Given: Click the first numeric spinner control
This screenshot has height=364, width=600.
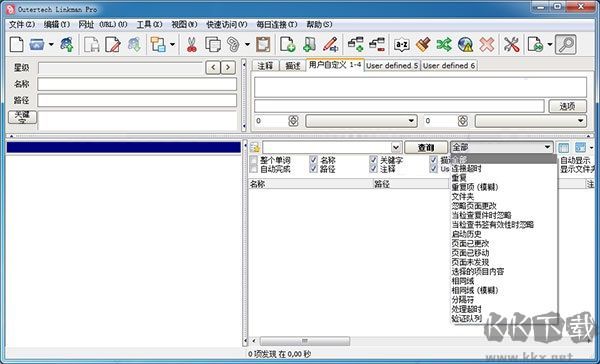Looking at the screenshot, I should [x=293, y=121].
